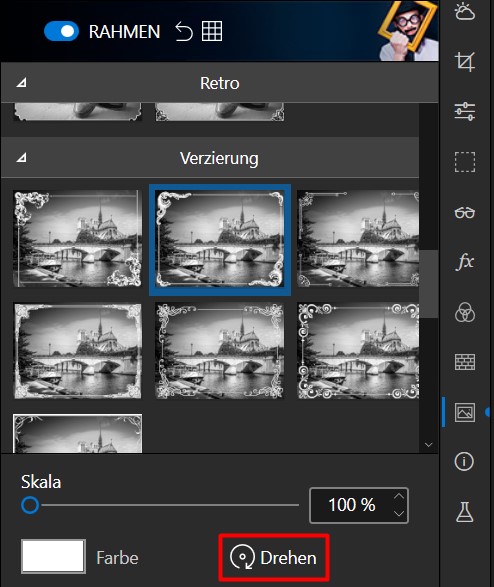The width and height of the screenshot is (494, 587).
Task: Select first frame in second Verzierung row
Action: point(77,351)
